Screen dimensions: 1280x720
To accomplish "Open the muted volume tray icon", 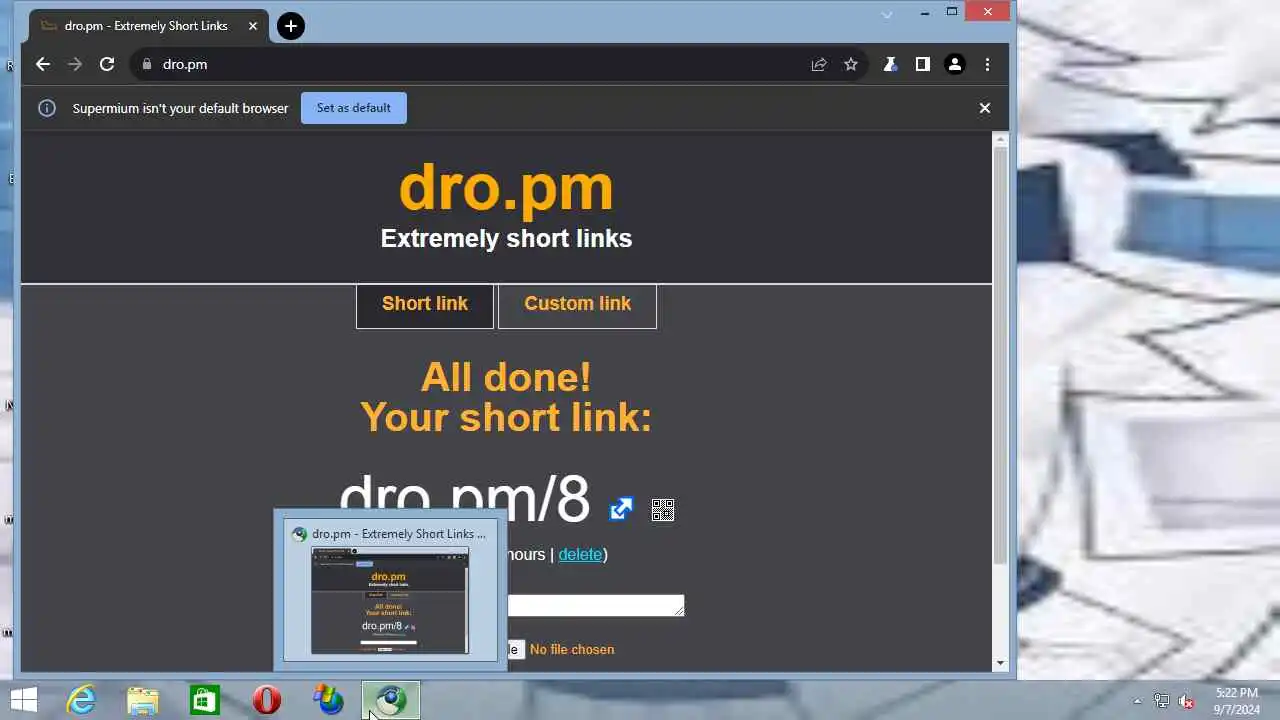I will click(1187, 701).
